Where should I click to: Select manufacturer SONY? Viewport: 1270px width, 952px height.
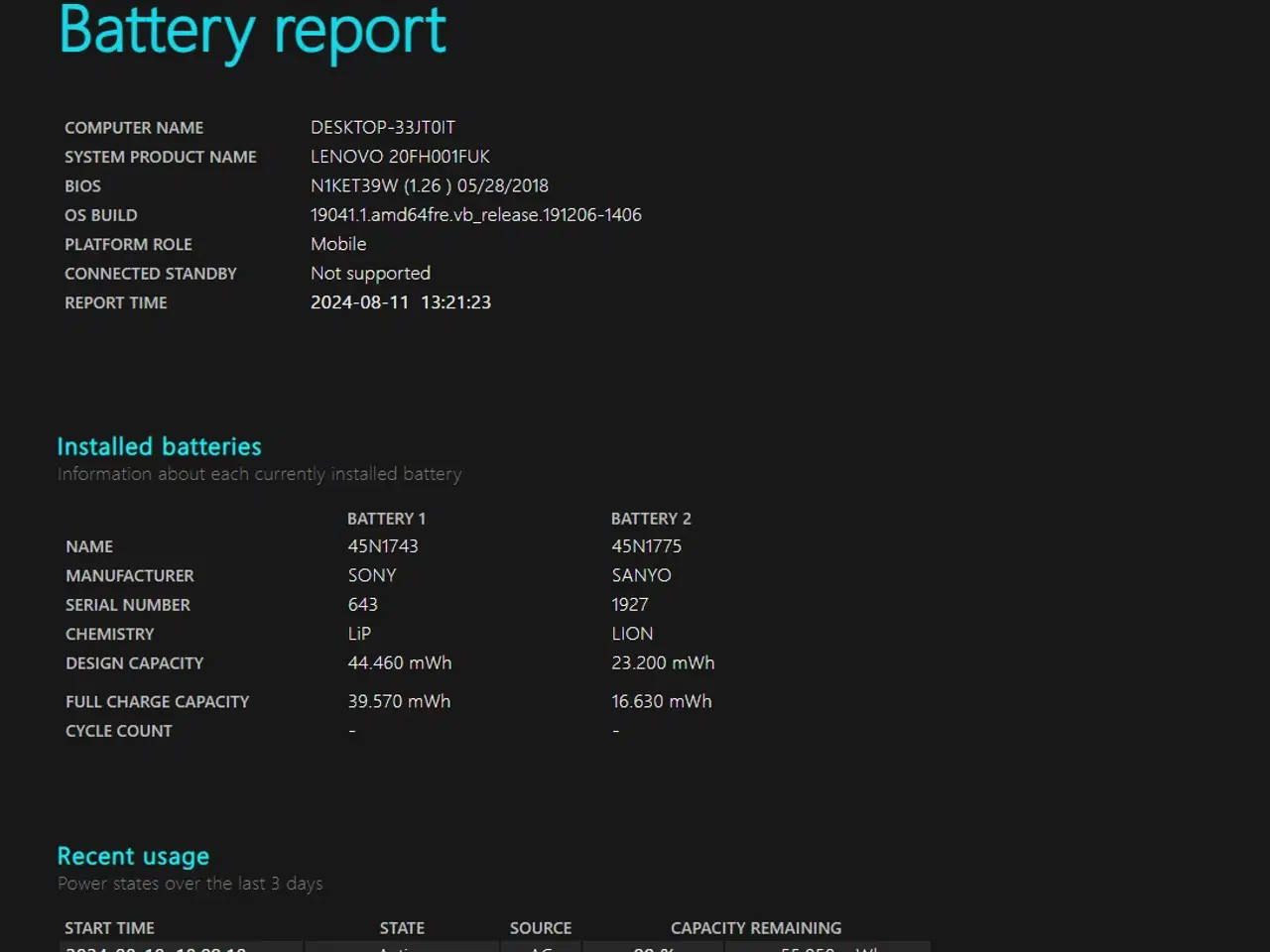372,575
